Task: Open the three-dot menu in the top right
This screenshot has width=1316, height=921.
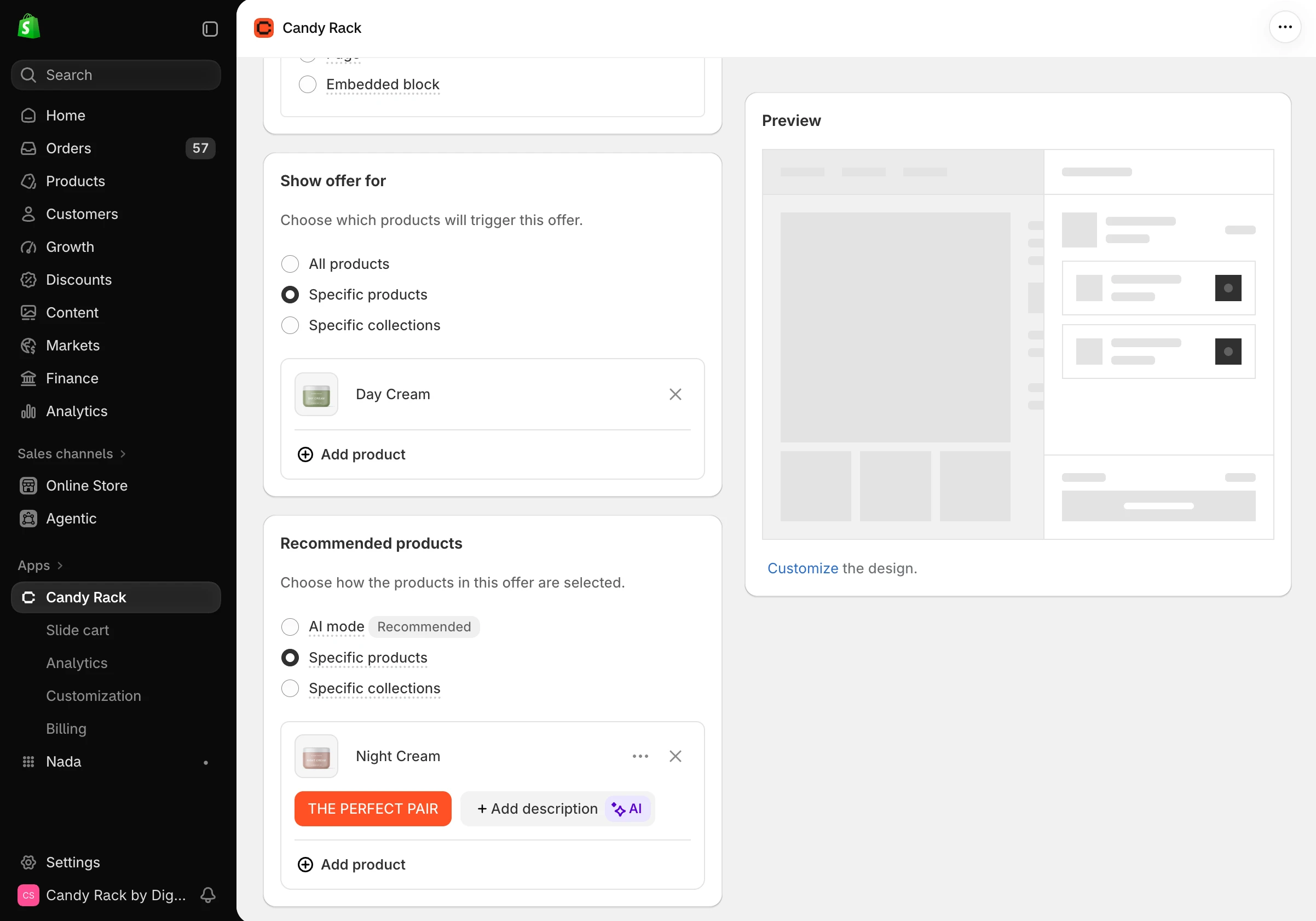Action: [1285, 27]
